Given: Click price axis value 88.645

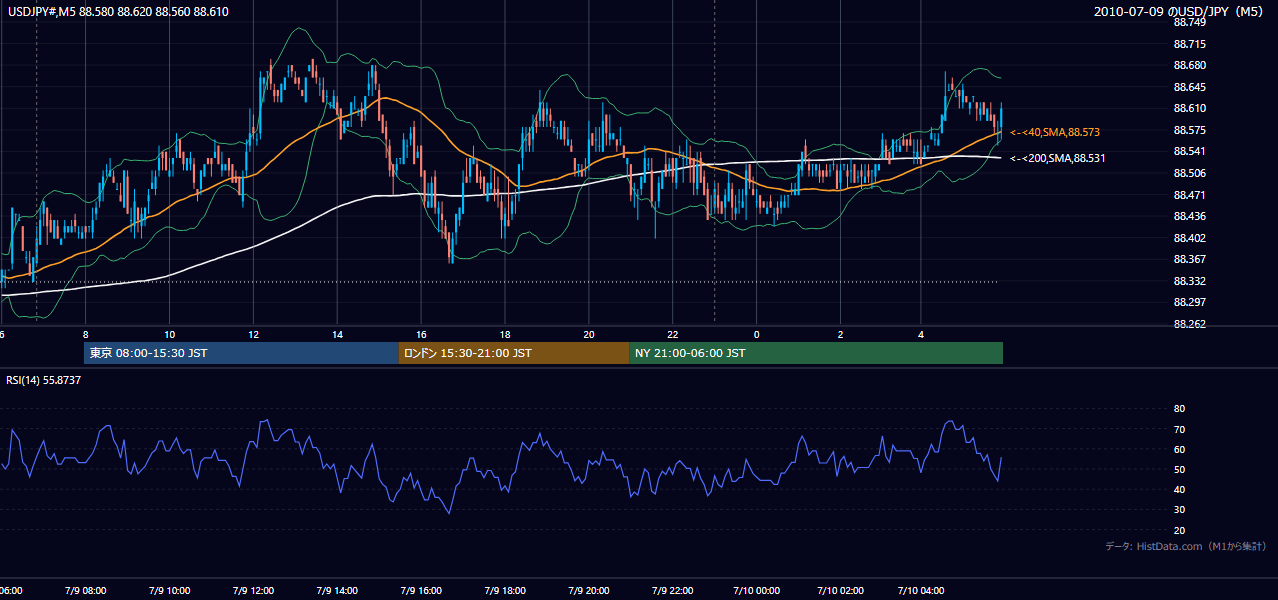Looking at the screenshot, I should [1189, 87].
